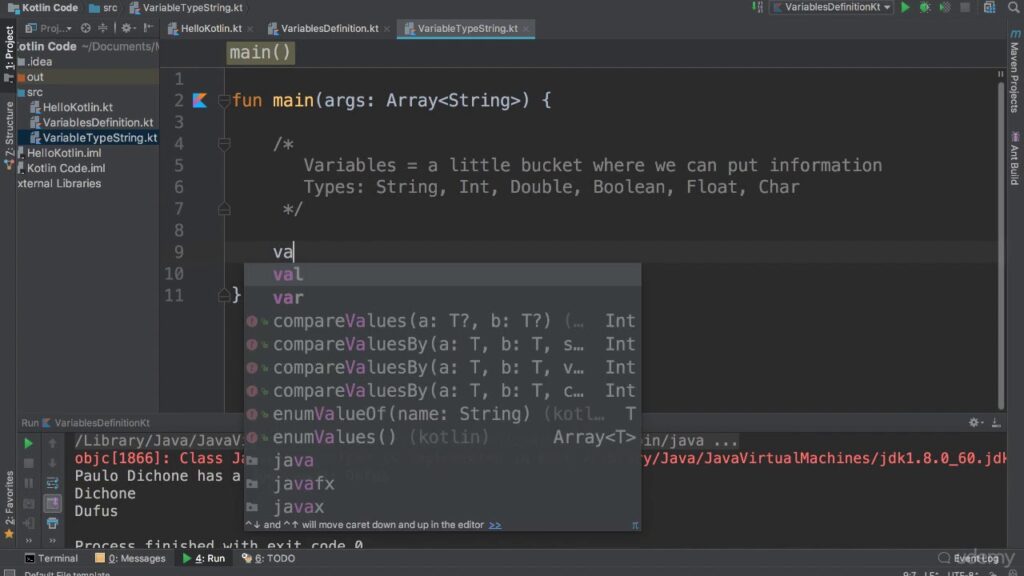Viewport: 1024px width, 576px height.
Task: Open Project panel gear settings menu
Action: point(127,28)
